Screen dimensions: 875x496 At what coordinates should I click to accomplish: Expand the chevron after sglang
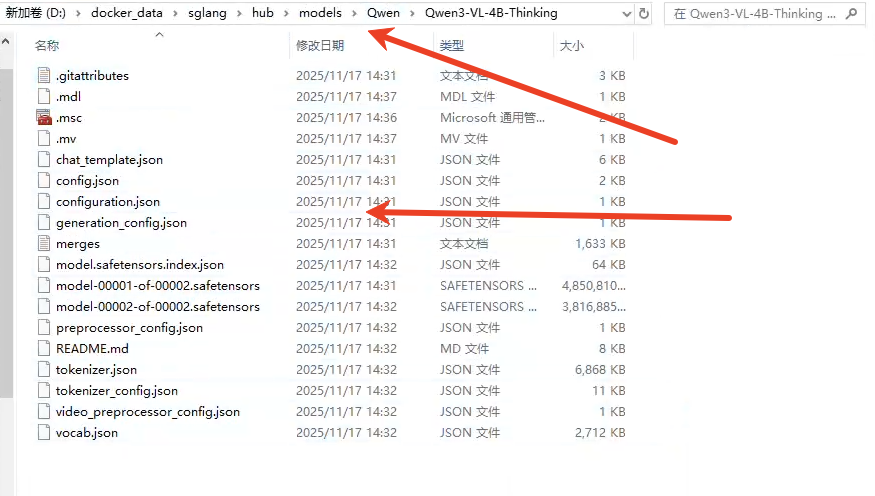(239, 13)
